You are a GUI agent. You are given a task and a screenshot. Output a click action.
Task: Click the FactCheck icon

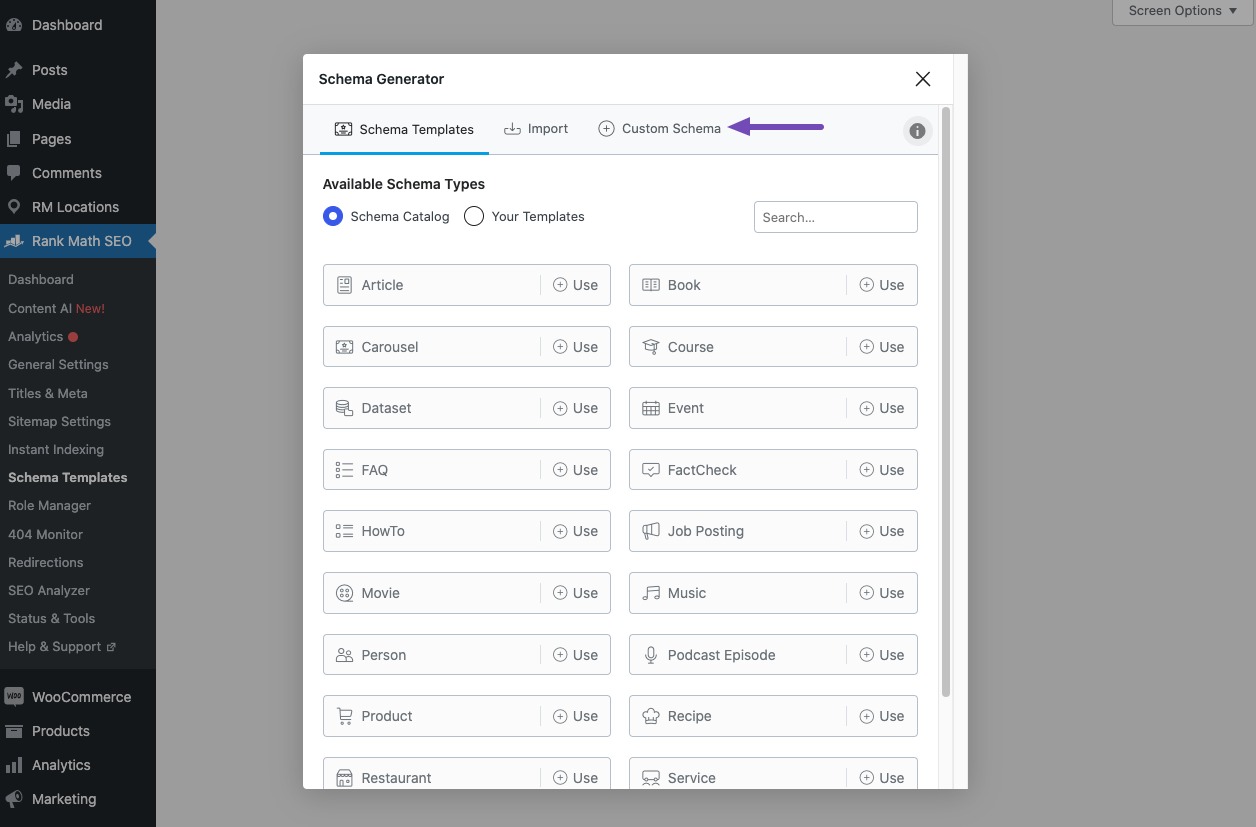point(650,470)
